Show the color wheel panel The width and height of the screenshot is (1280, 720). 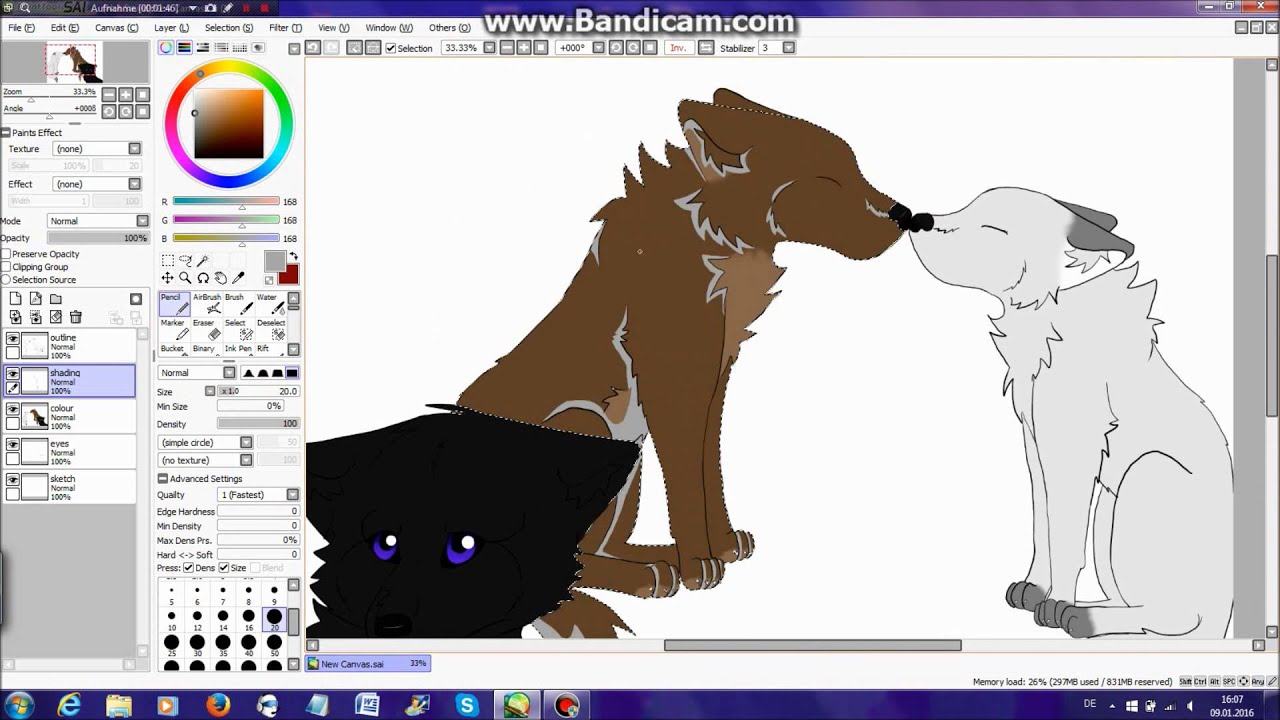coord(166,47)
